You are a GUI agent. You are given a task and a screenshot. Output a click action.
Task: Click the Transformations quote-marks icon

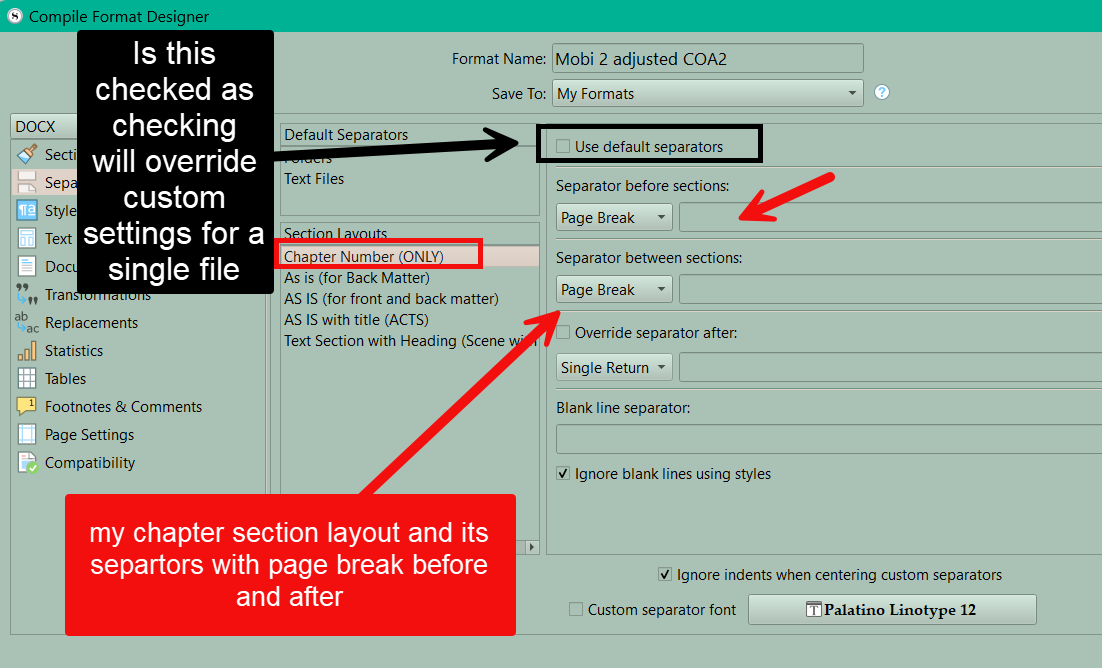tap(27, 295)
